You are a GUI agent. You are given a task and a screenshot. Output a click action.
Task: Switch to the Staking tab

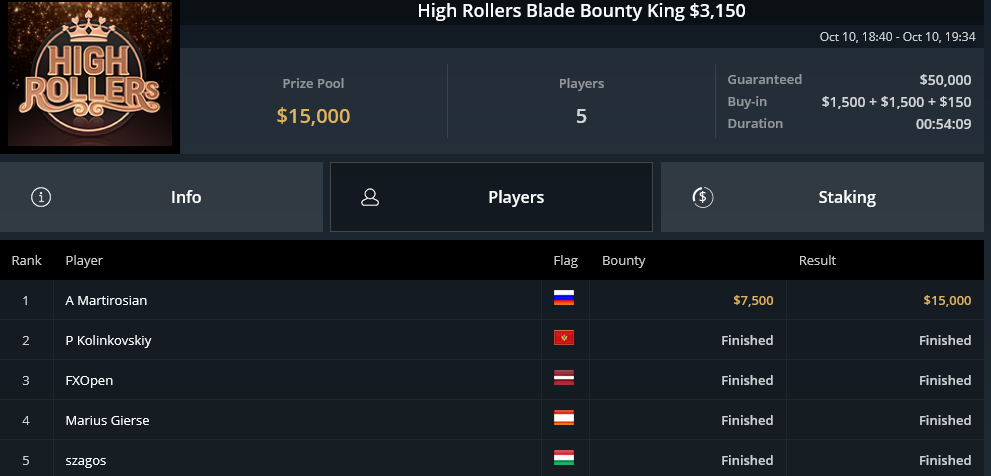(x=822, y=197)
